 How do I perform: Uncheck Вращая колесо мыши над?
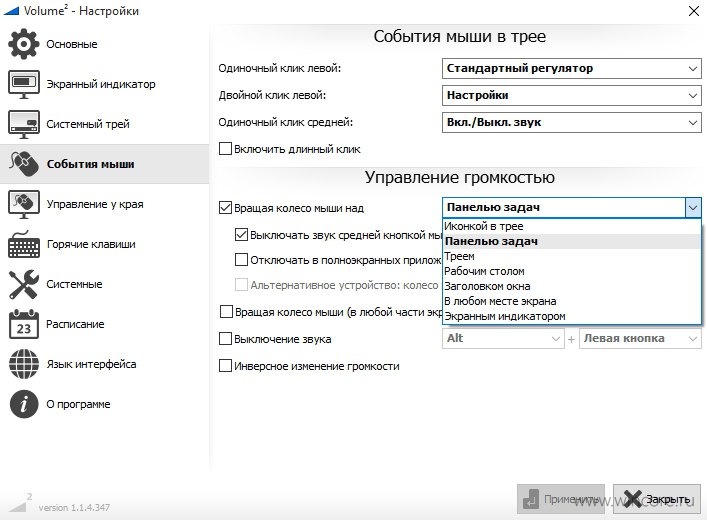[x=225, y=207]
